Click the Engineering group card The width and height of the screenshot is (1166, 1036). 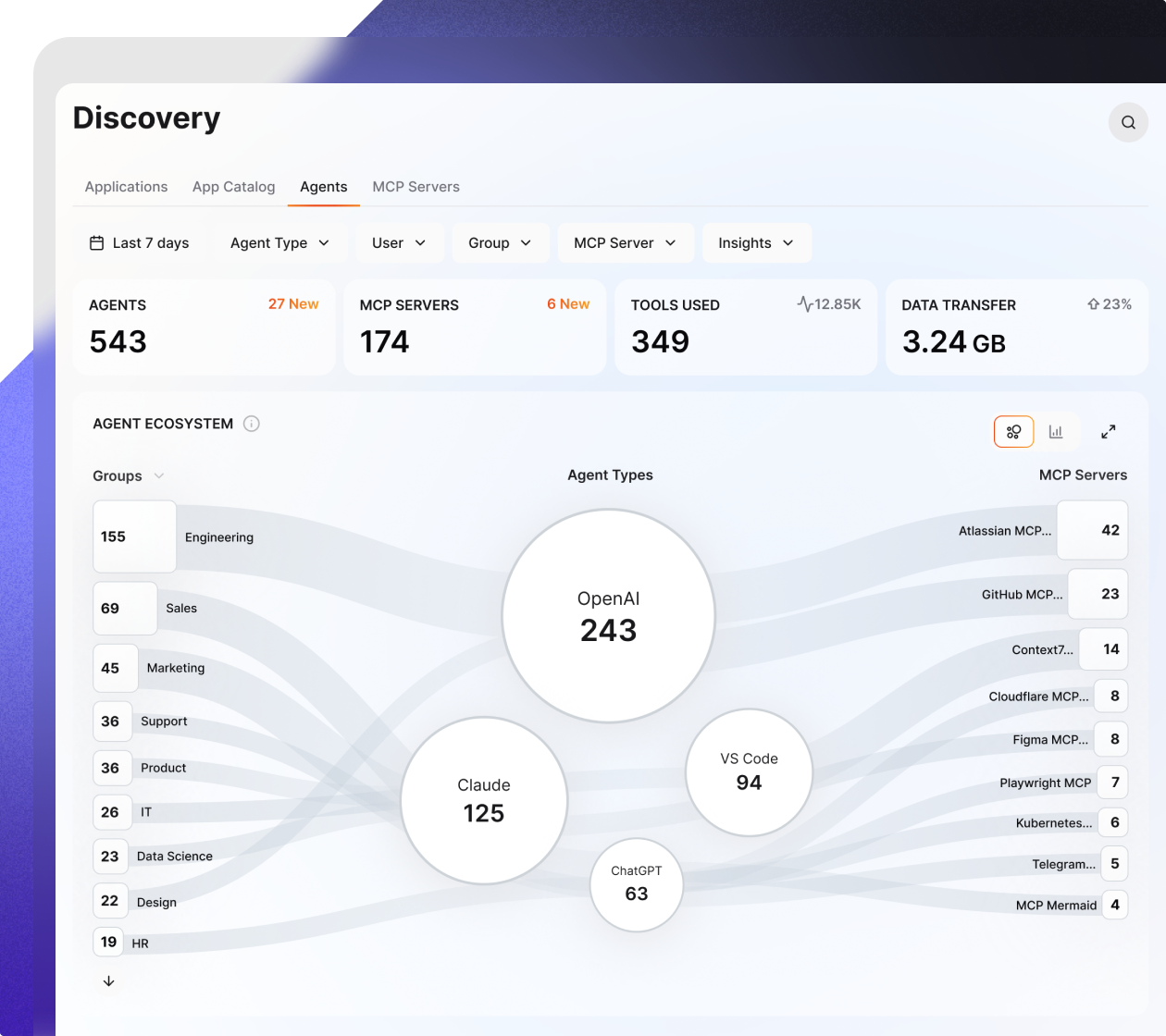[134, 536]
